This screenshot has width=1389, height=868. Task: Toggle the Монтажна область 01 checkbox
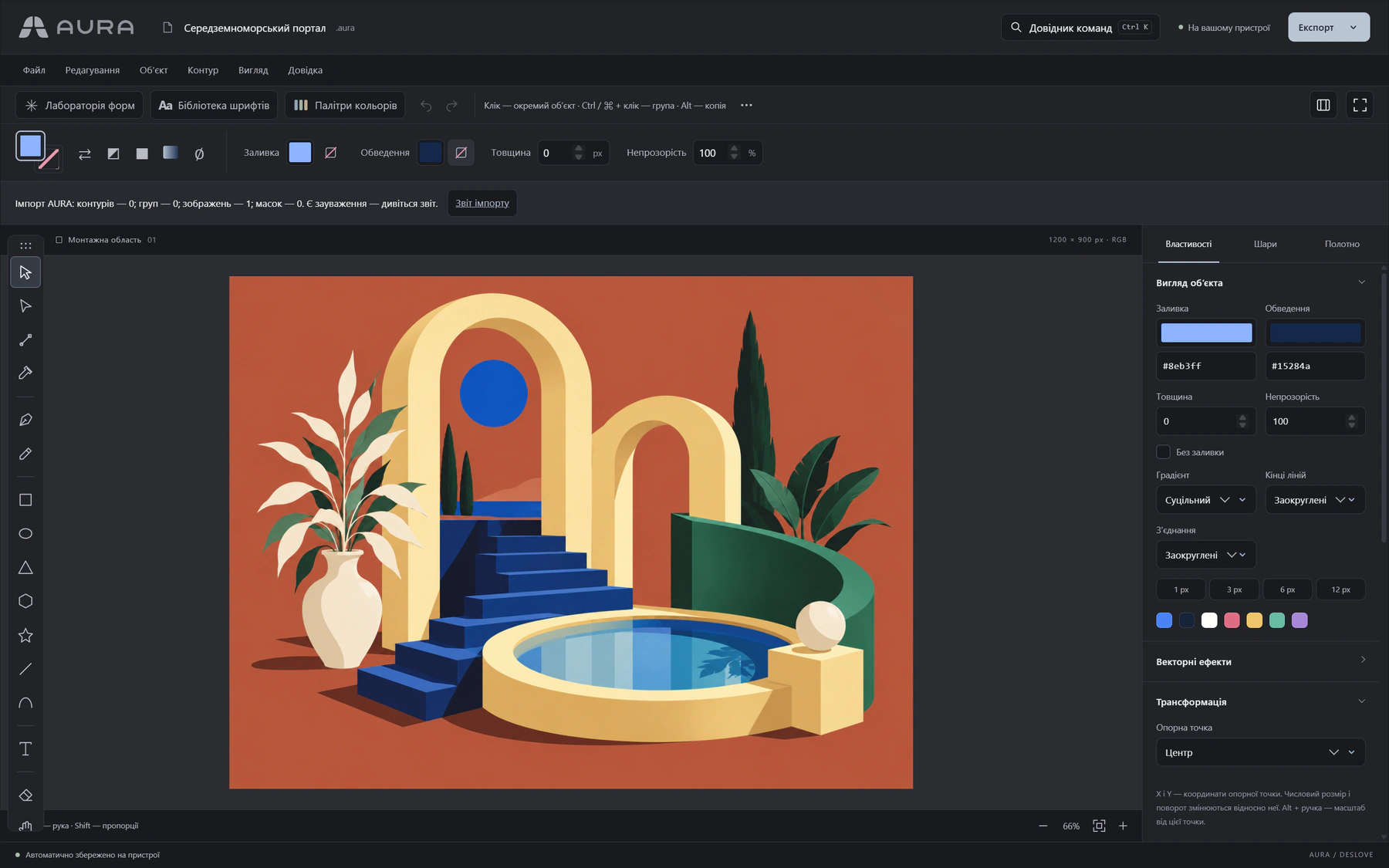tap(59, 240)
